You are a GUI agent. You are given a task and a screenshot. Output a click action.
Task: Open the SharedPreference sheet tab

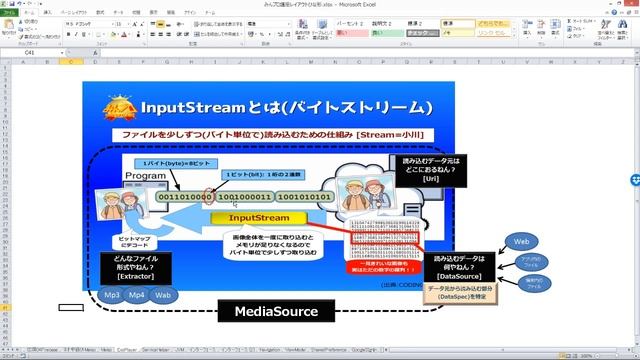pos(328,350)
